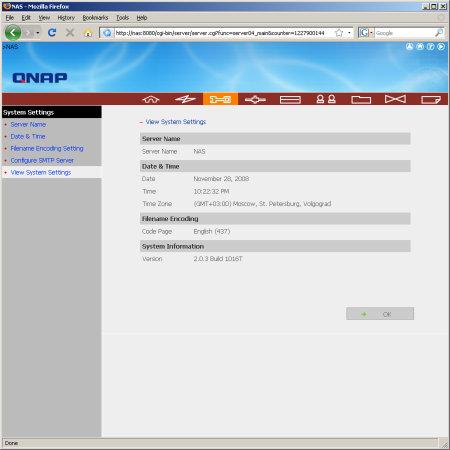Click the forward navigation arrow
This screenshot has width=450, height=450.
29,33
